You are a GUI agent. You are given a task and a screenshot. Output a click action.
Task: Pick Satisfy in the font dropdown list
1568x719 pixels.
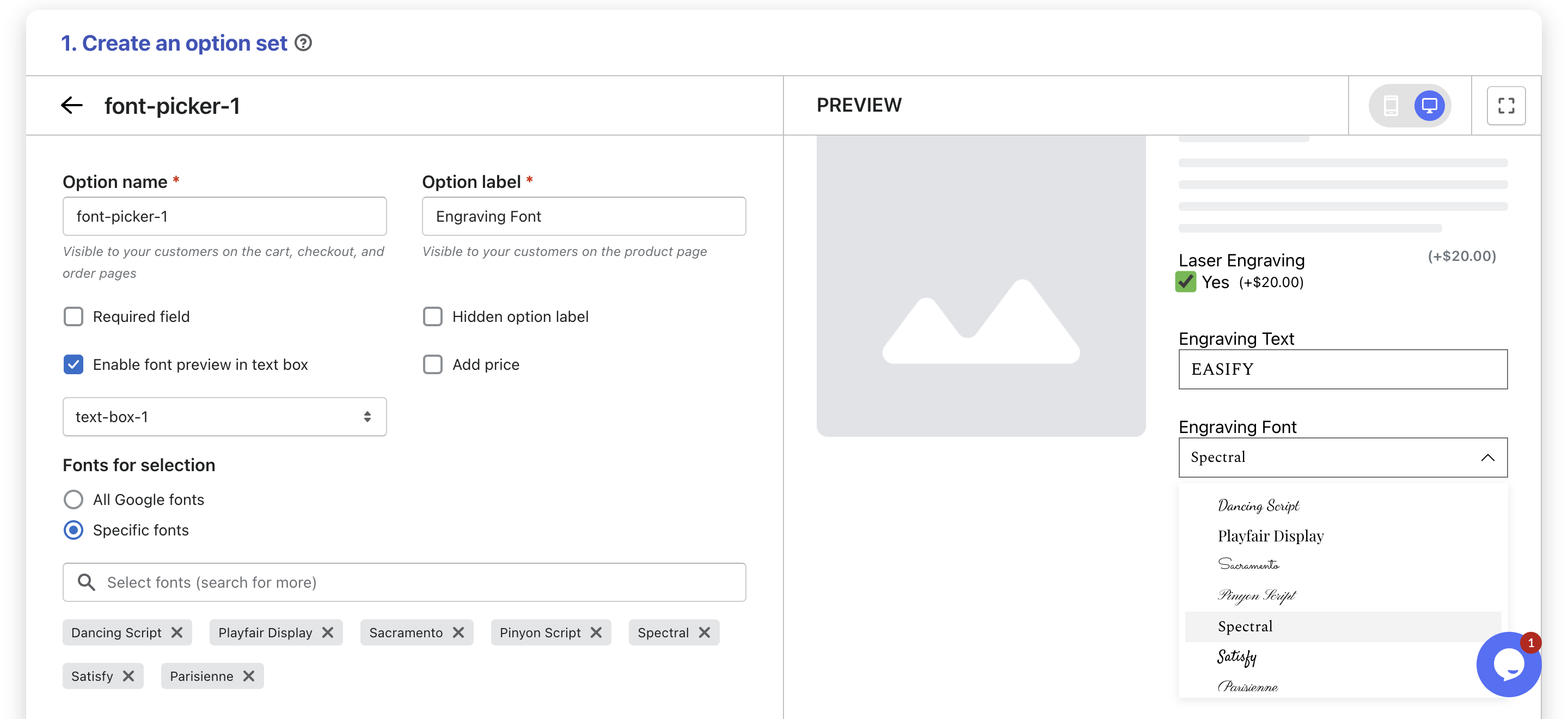click(x=1236, y=656)
